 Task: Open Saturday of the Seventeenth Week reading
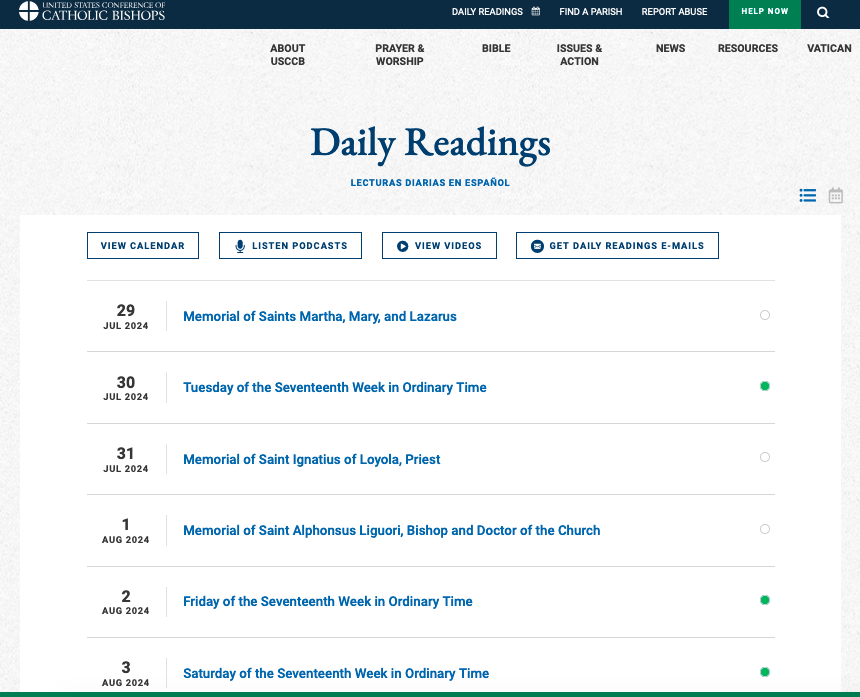(x=336, y=673)
